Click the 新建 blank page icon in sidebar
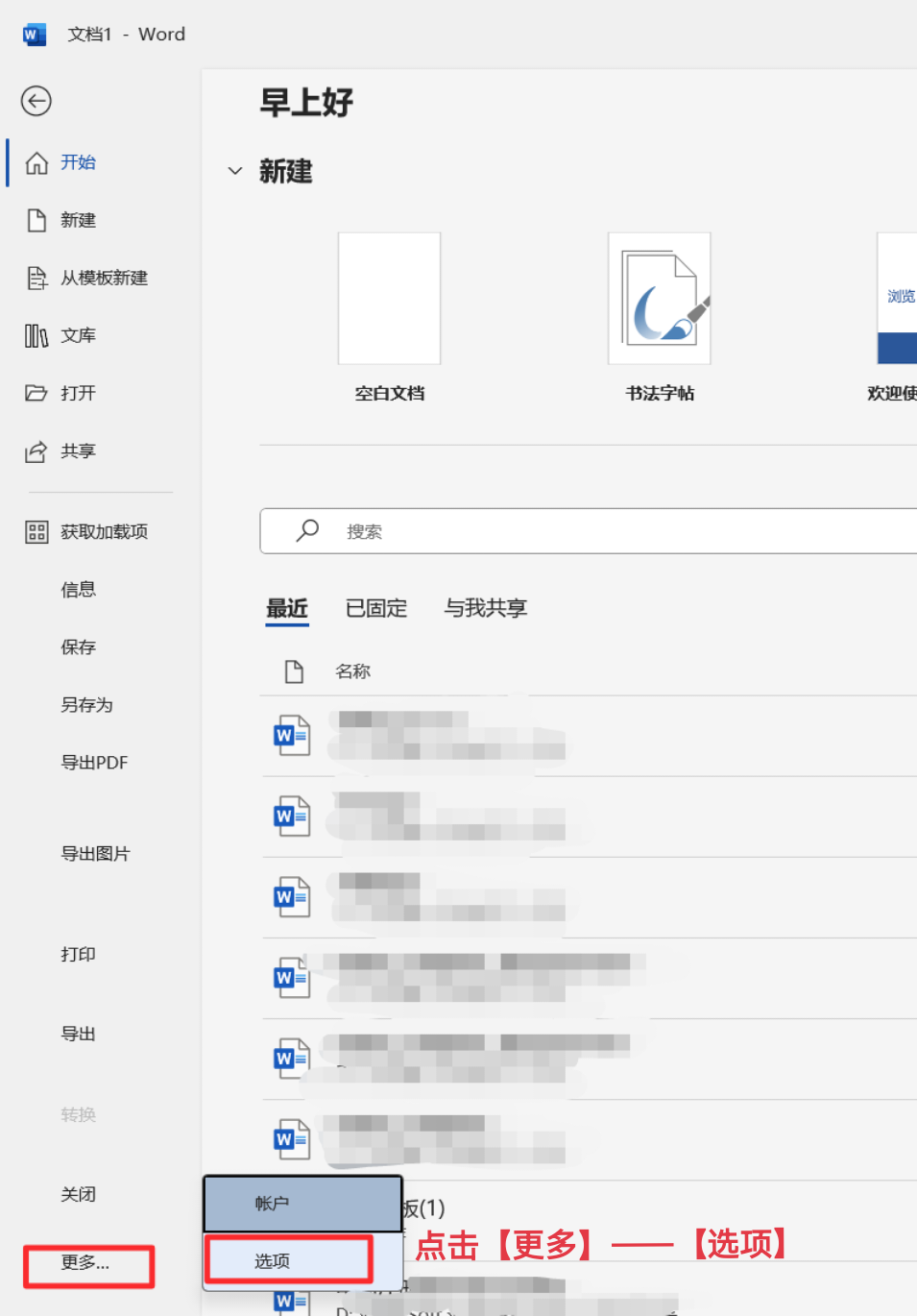The image size is (917, 1316). coord(36,220)
